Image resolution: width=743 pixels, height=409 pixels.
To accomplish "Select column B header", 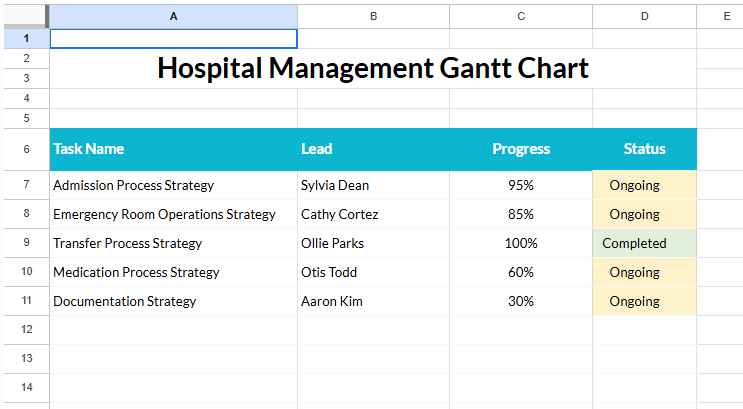I will [373, 16].
